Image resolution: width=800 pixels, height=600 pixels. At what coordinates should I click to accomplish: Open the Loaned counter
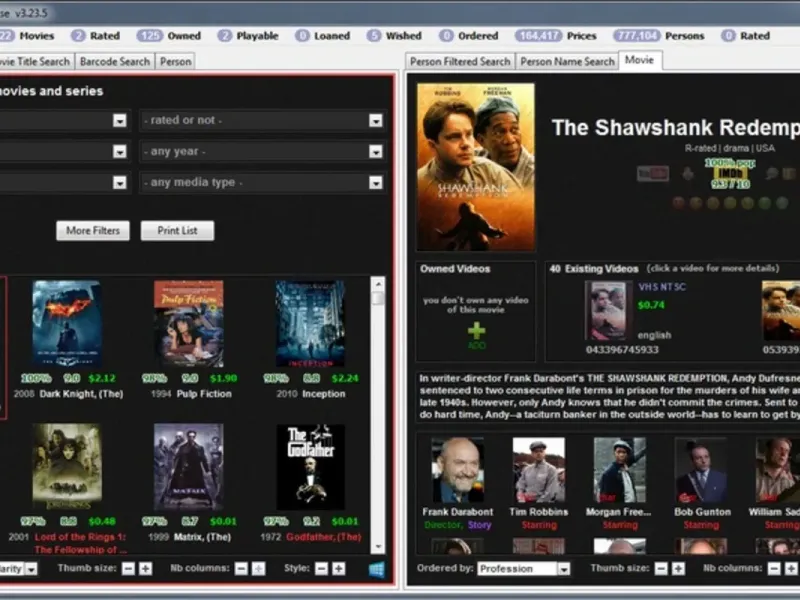[322, 36]
